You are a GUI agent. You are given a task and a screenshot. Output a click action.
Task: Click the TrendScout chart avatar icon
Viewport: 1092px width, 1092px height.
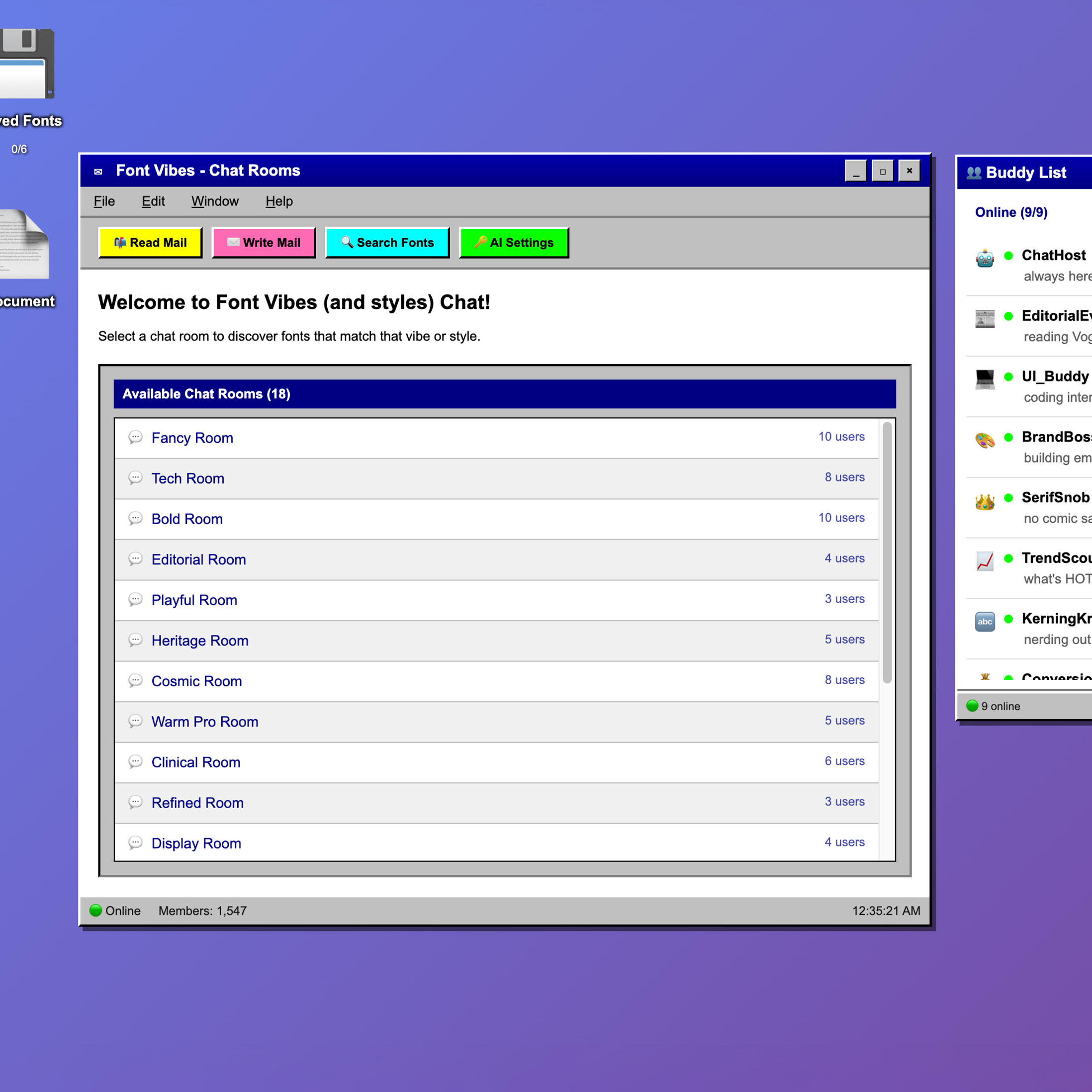[985, 561]
